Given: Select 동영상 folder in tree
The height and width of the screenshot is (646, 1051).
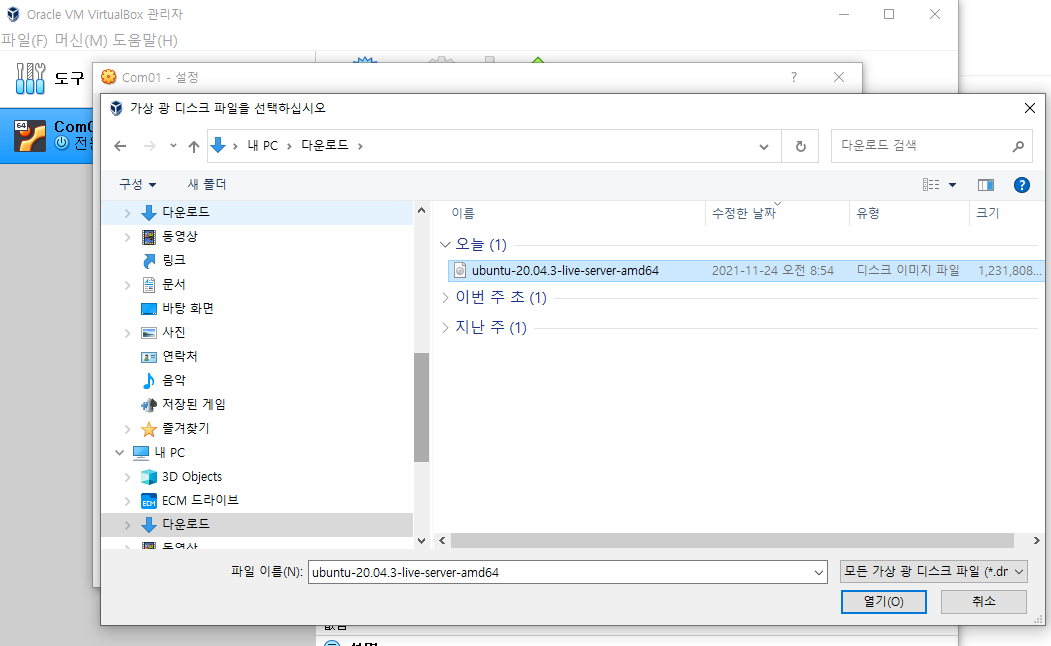Looking at the screenshot, I should 180,237.
